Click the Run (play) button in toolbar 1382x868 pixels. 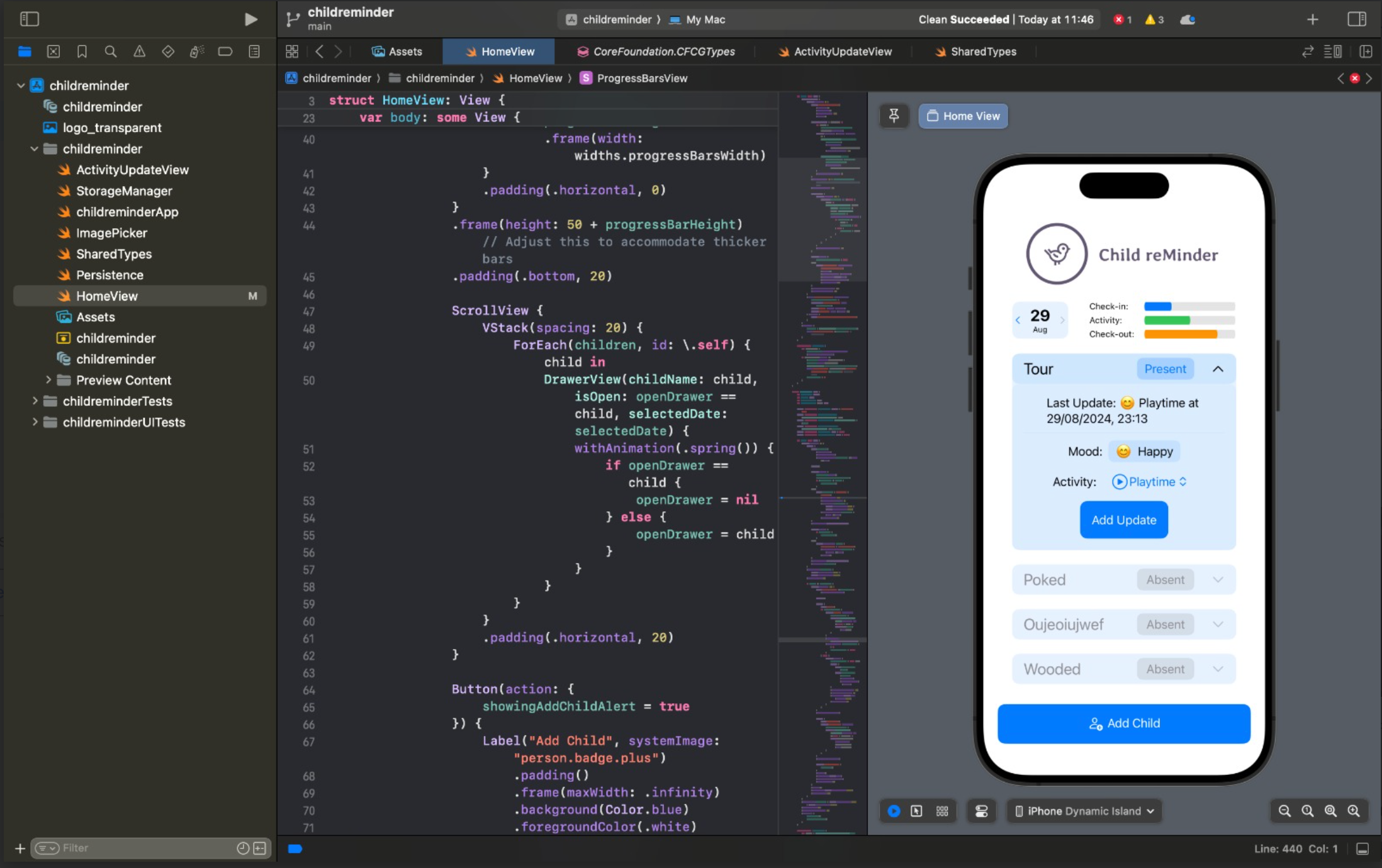click(250, 19)
